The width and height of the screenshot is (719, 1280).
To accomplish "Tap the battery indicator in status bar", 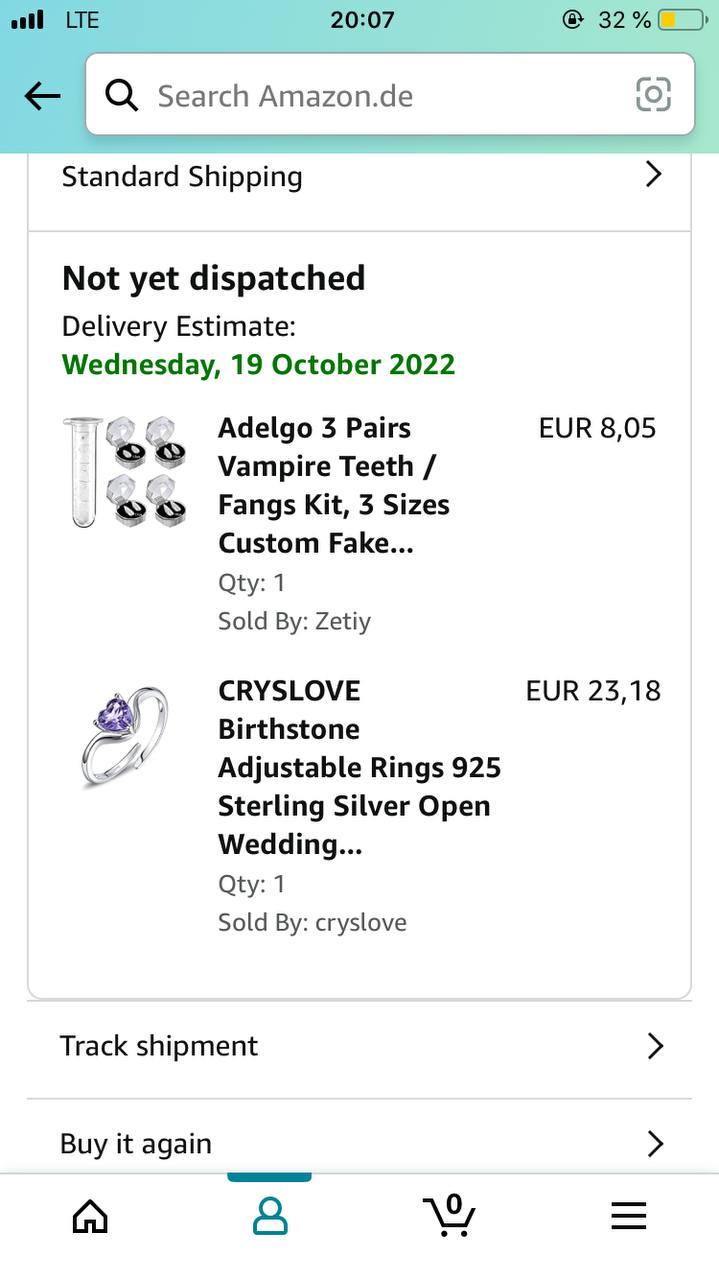I will (x=681, y=20).
